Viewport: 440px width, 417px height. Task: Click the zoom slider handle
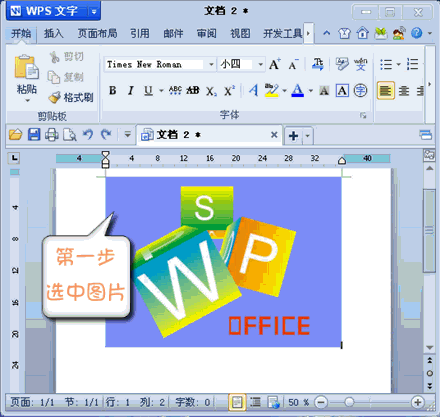(x=349, y=402)
